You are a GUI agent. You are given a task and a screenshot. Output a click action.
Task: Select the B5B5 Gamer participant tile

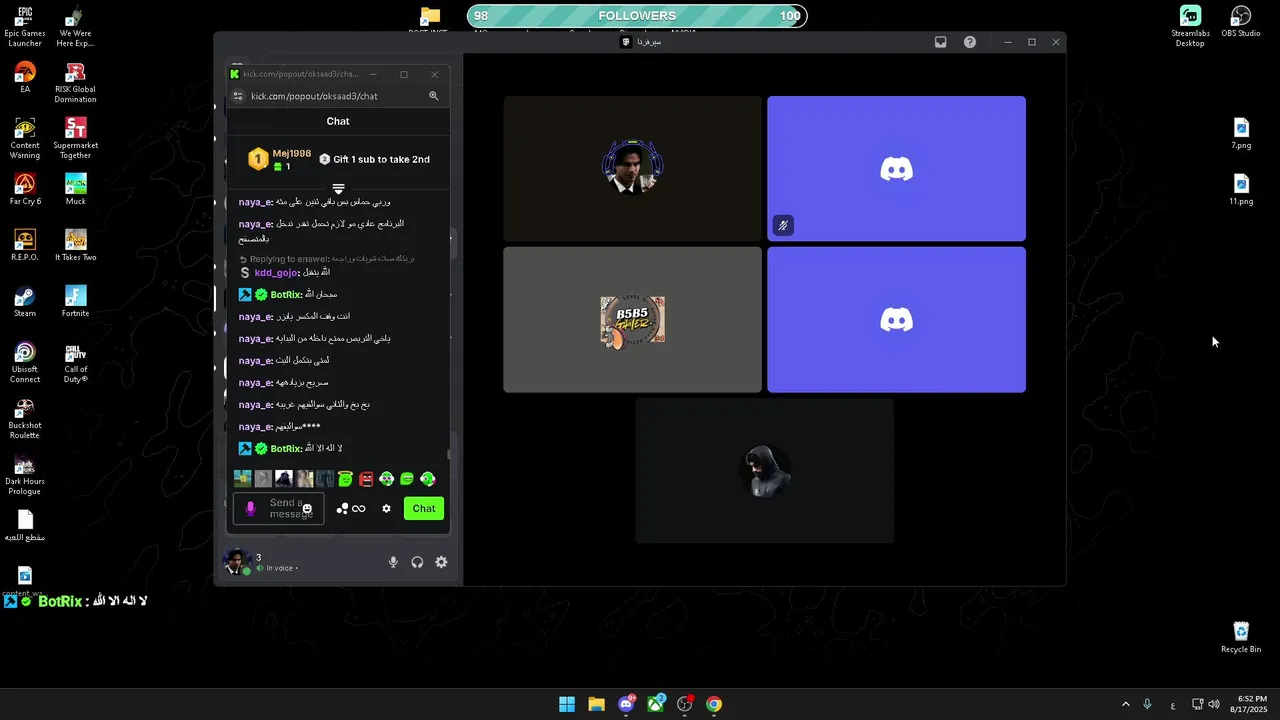pos(632,320)
